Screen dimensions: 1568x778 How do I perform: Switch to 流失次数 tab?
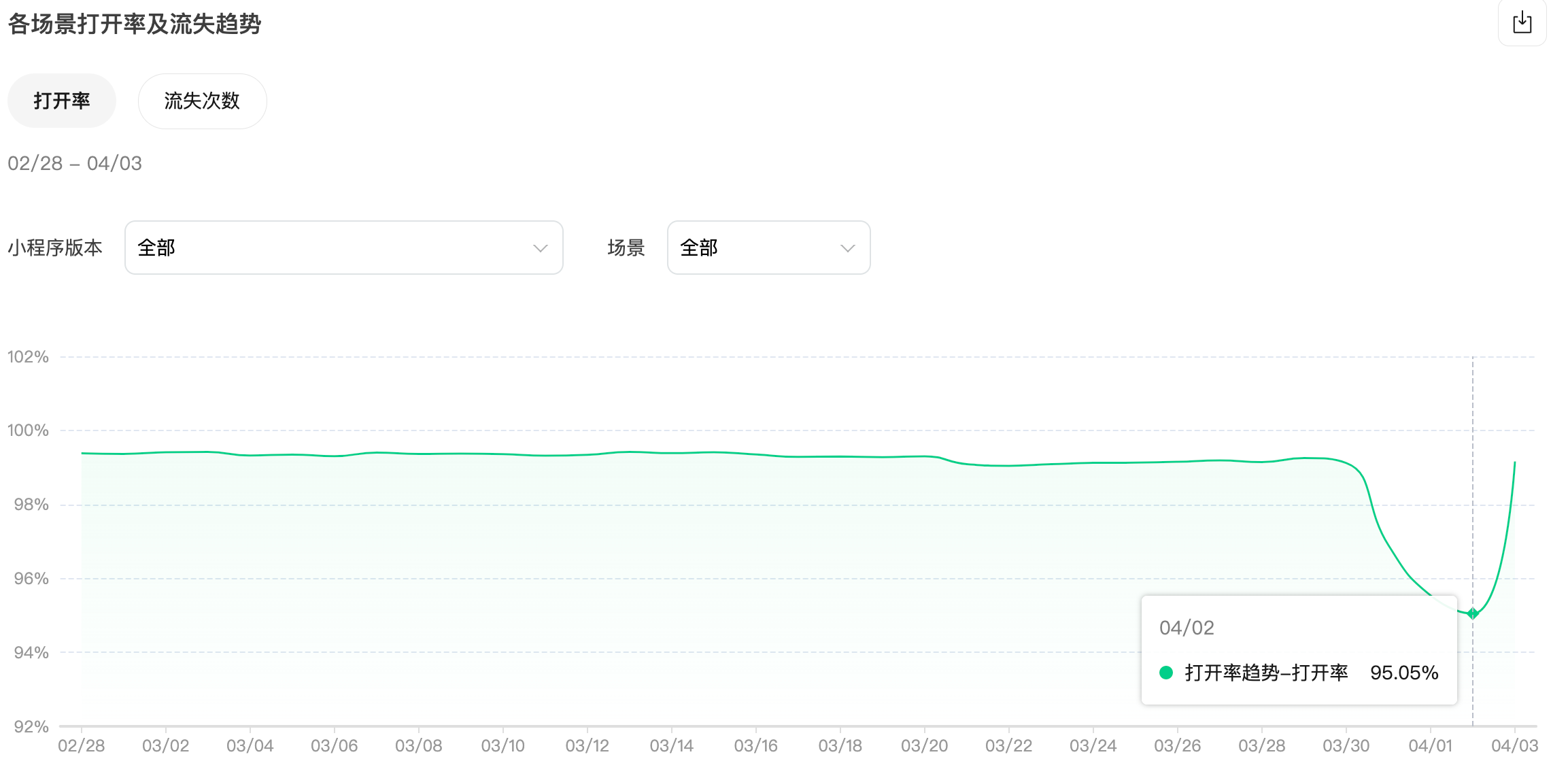click(x=202, y=101)
